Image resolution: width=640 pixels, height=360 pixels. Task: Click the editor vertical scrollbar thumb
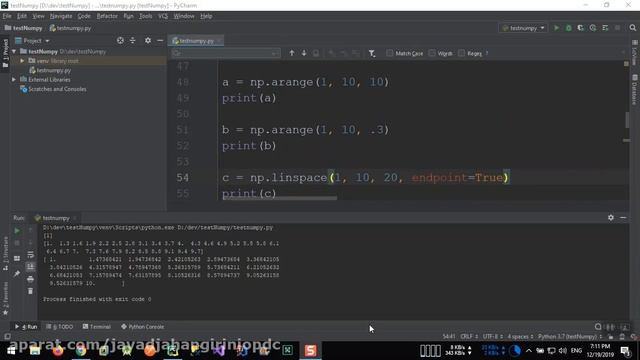coord(626,120)
